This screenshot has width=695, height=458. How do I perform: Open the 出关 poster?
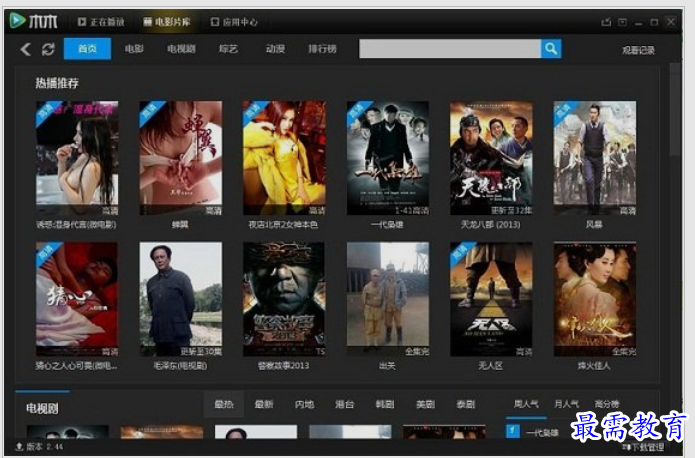tap(388, 299)
